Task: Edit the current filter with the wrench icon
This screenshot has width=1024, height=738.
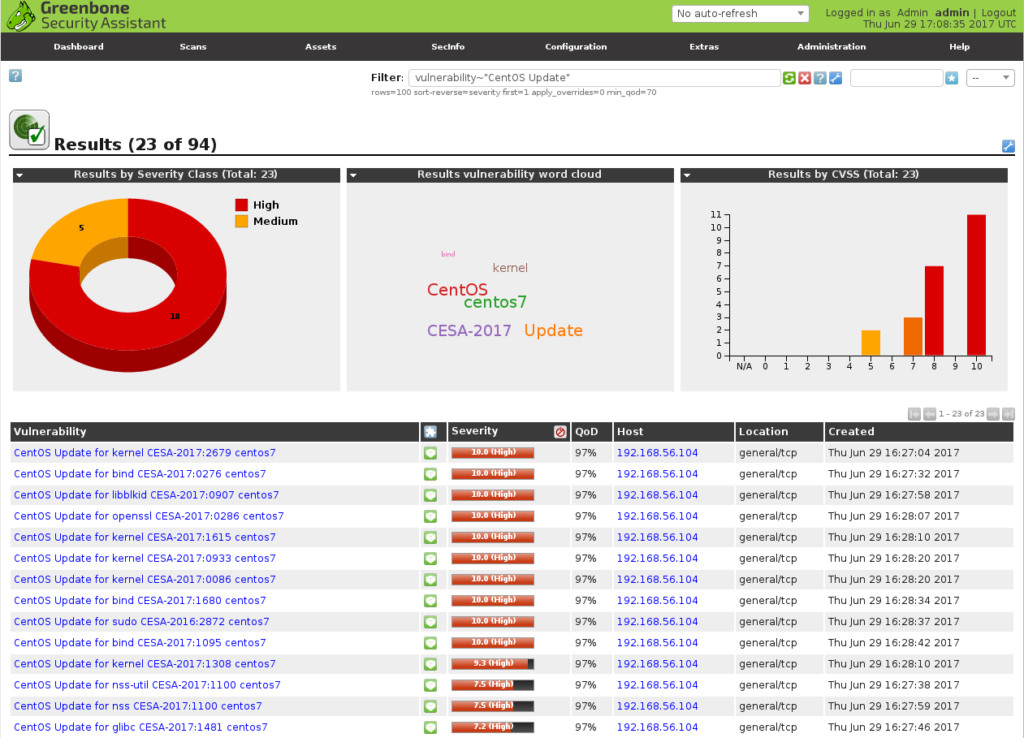Action: (x=836, y=77)
